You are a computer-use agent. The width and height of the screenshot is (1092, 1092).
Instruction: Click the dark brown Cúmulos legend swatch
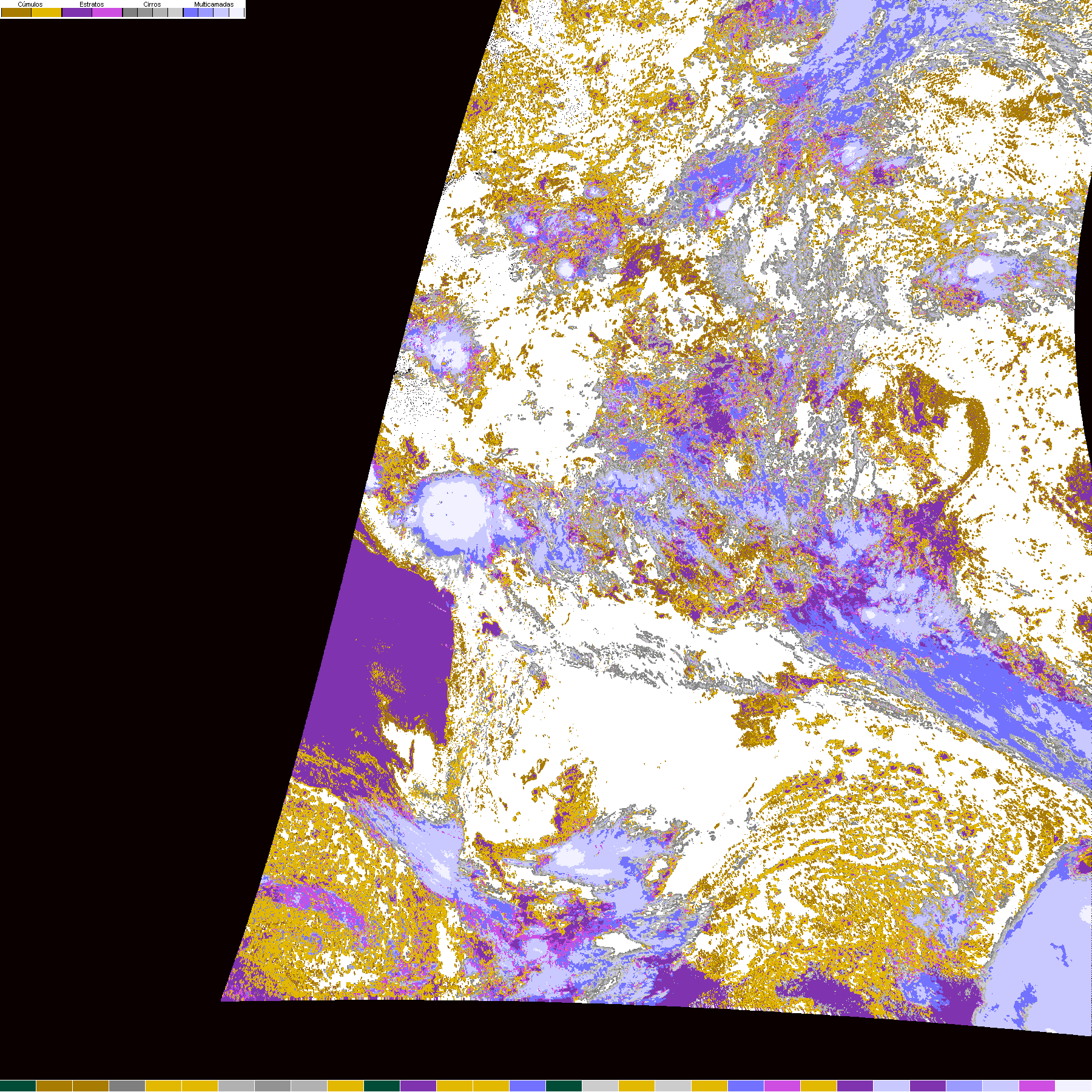[x=16, y=12]
